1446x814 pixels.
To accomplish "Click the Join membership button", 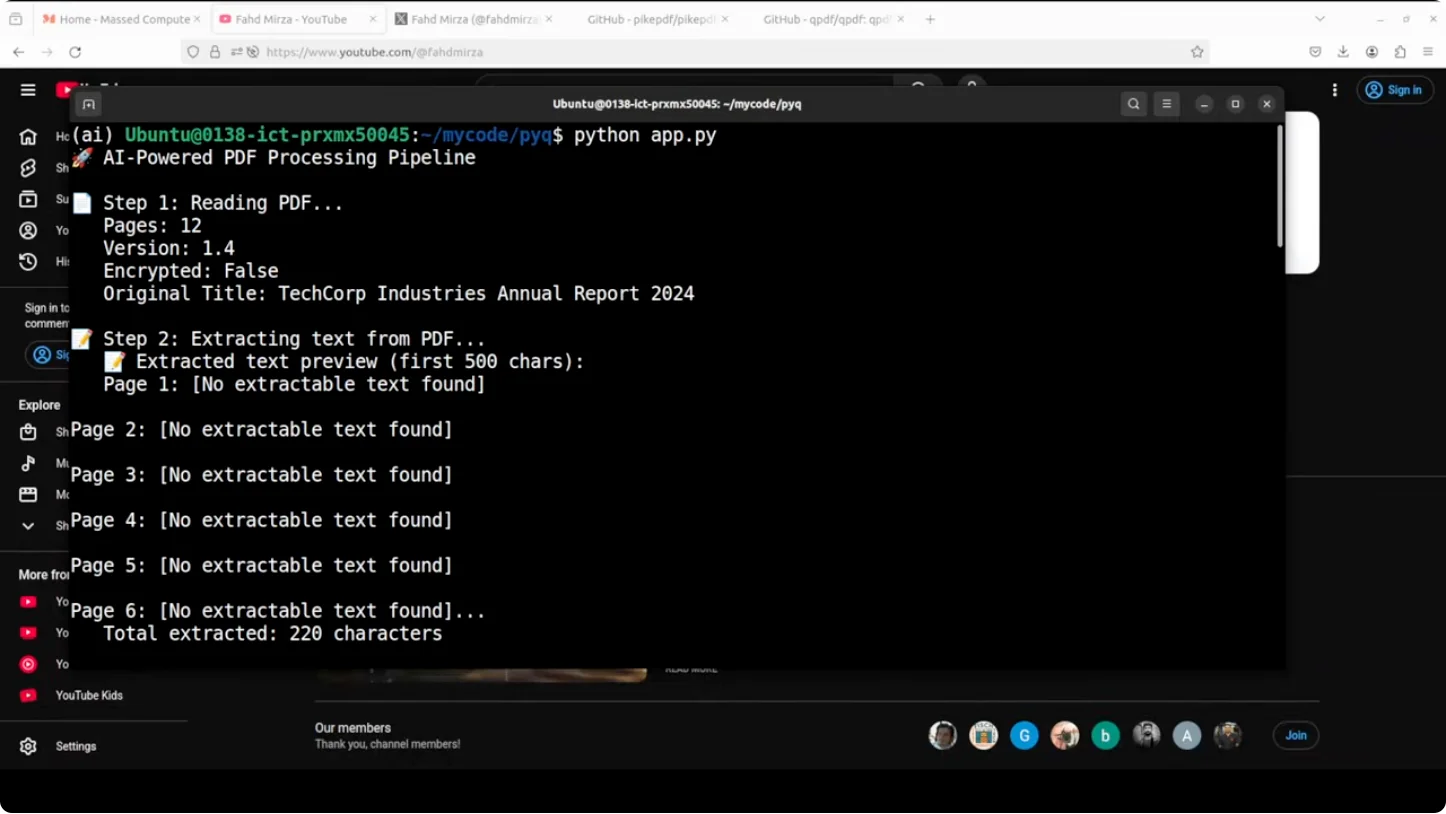I will (1295, 735).
